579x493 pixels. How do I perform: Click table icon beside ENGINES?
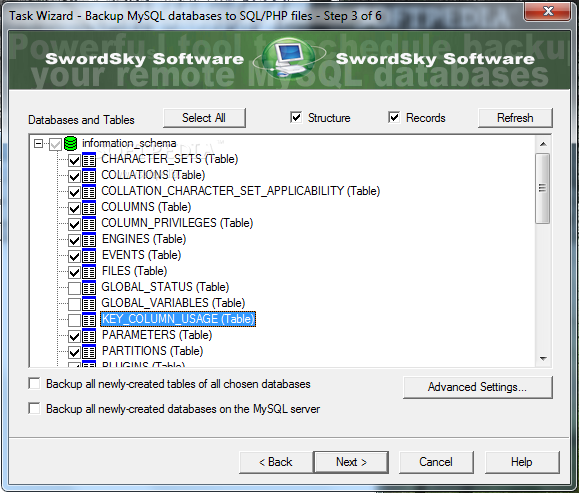89,240
